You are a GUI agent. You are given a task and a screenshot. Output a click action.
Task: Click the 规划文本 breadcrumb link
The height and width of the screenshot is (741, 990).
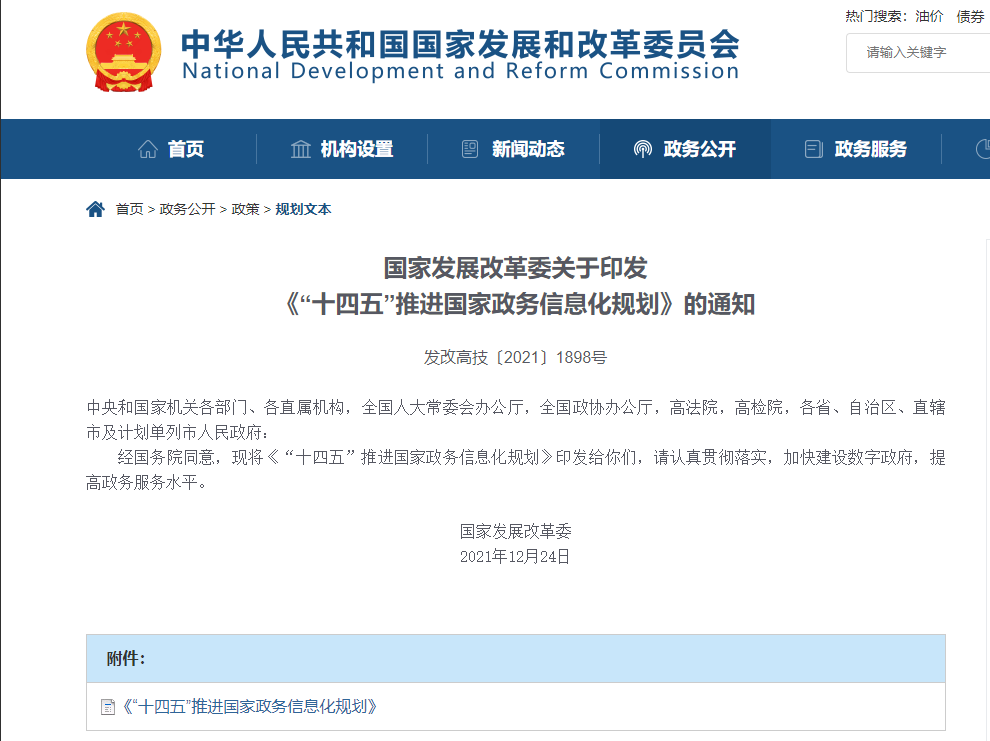(303, 209)
